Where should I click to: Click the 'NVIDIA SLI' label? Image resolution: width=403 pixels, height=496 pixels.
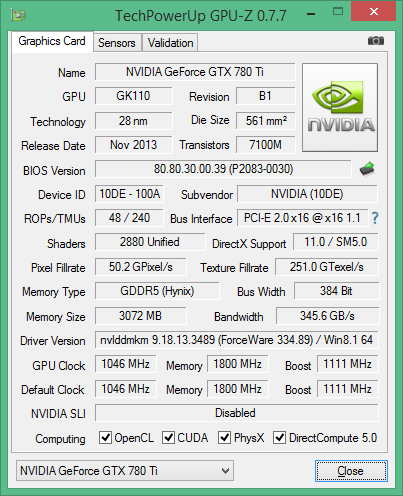click(x=58, y=414)
